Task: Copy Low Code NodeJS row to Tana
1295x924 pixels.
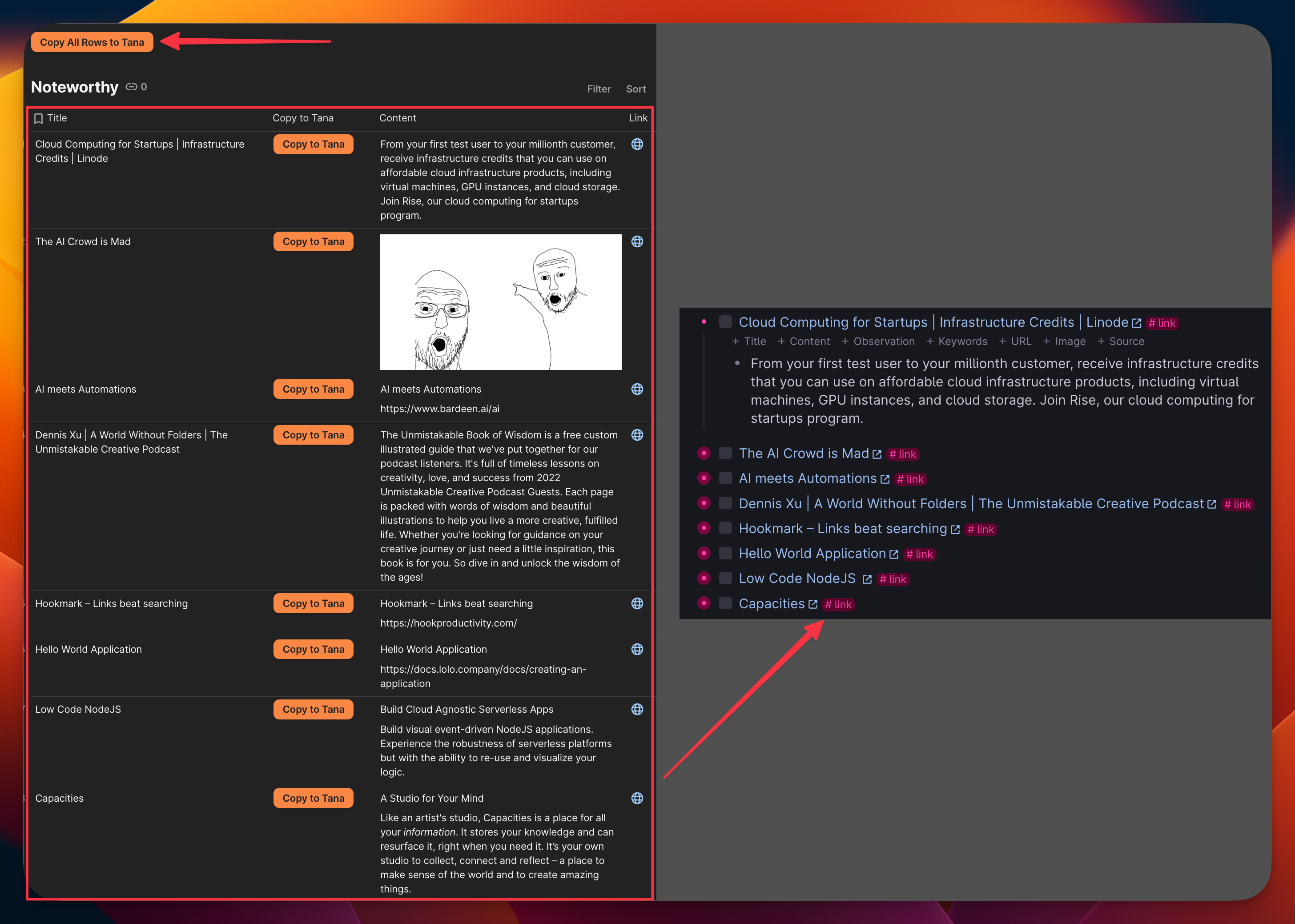Action: 314,709
